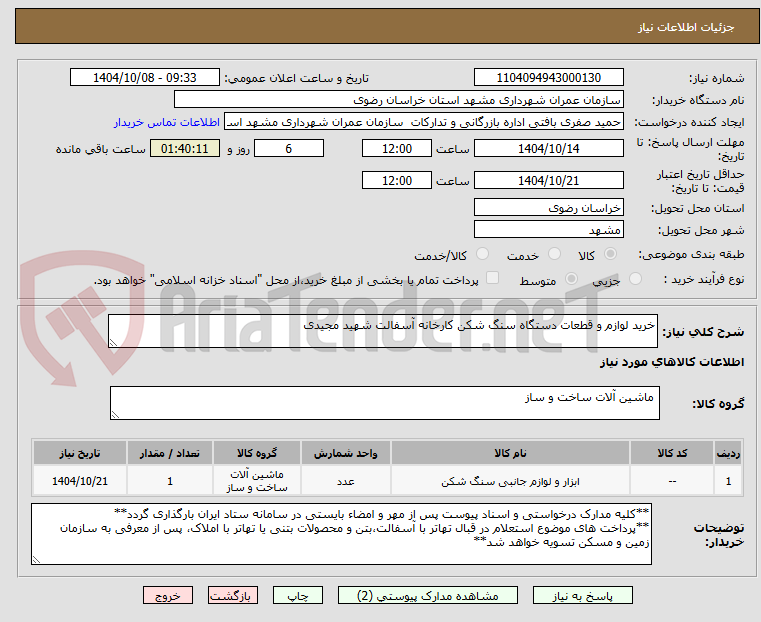This screenshot has height=622, width=761.
Task: Open مشاهده مدارک پیوستی (2) button
Action: tap(428, 595)
